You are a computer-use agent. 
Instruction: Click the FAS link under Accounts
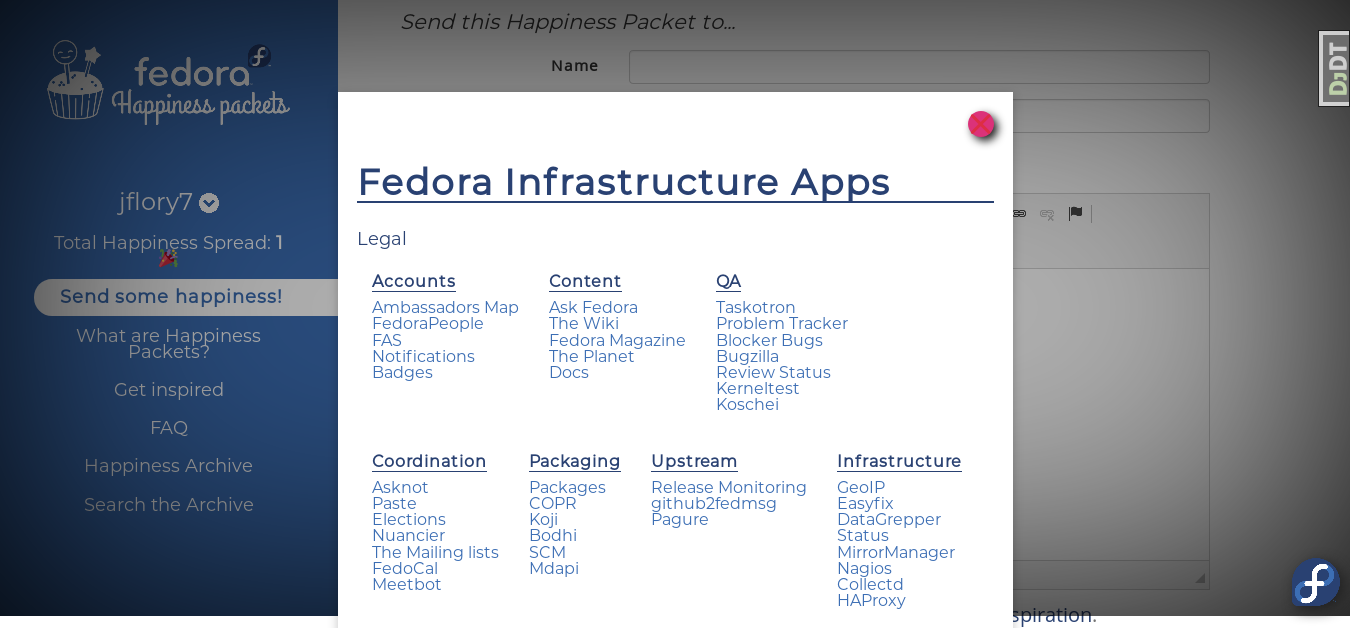(x=387, y=341)
